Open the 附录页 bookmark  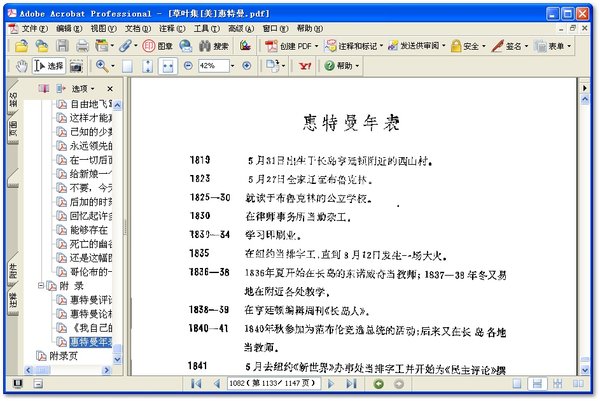(63, 356)
